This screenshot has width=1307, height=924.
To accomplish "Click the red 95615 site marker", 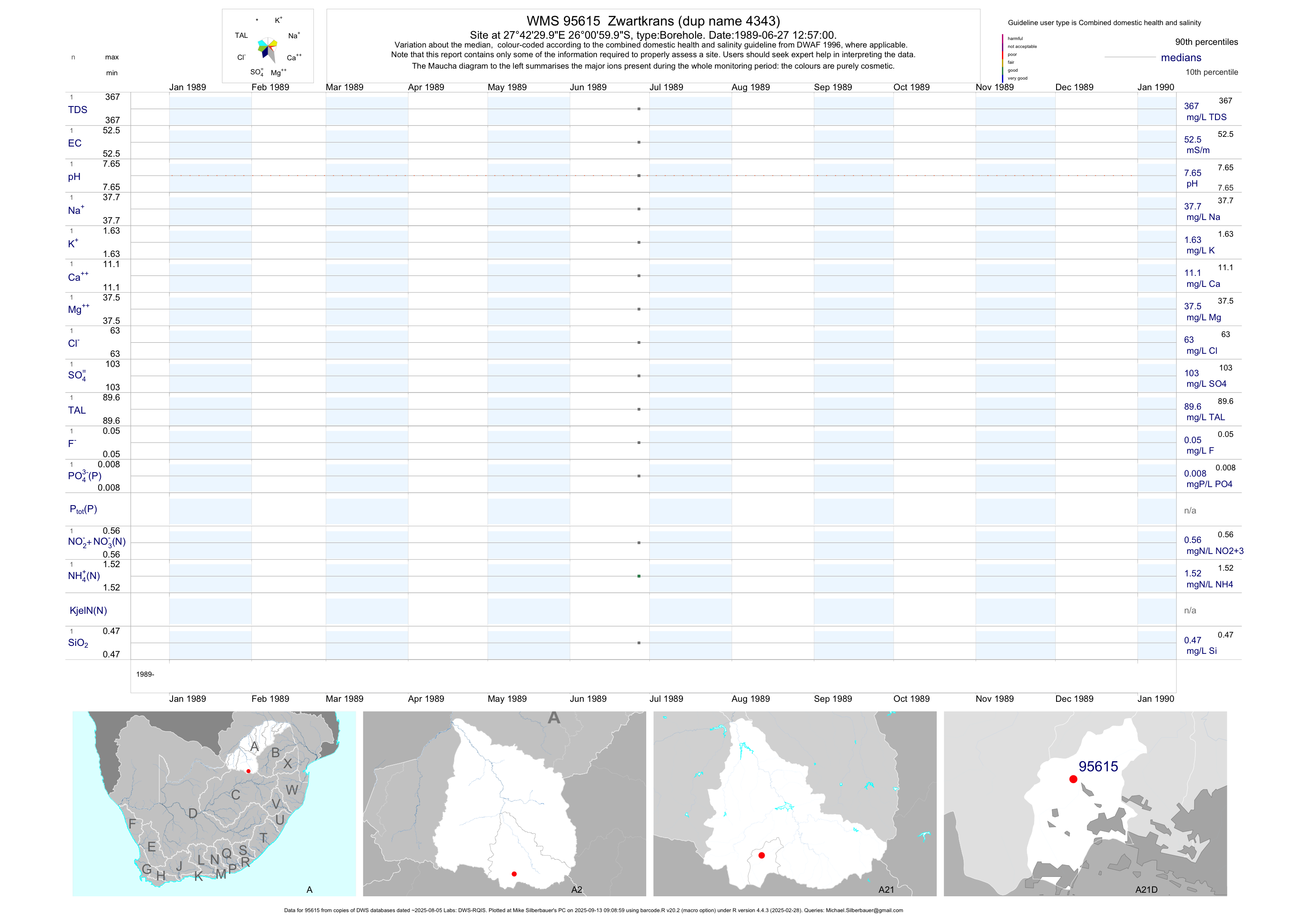I will coord(1073,779).
